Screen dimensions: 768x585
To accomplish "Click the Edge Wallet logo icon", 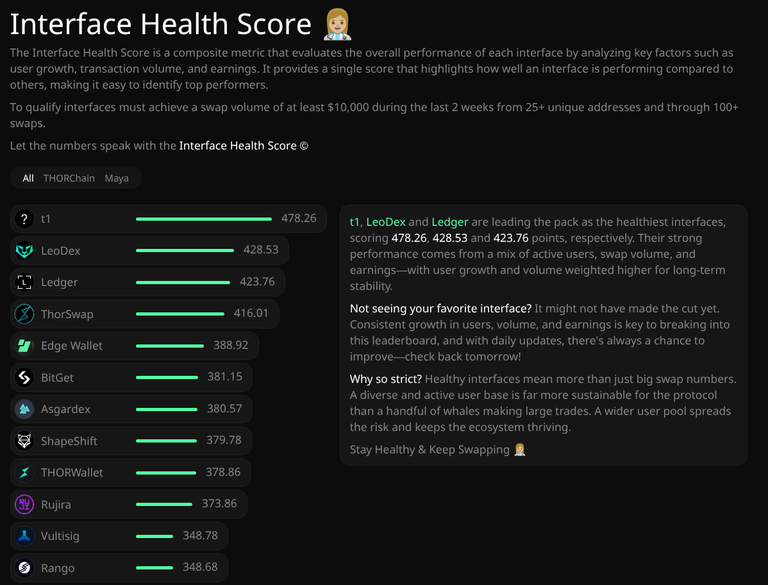I will 24,346.
